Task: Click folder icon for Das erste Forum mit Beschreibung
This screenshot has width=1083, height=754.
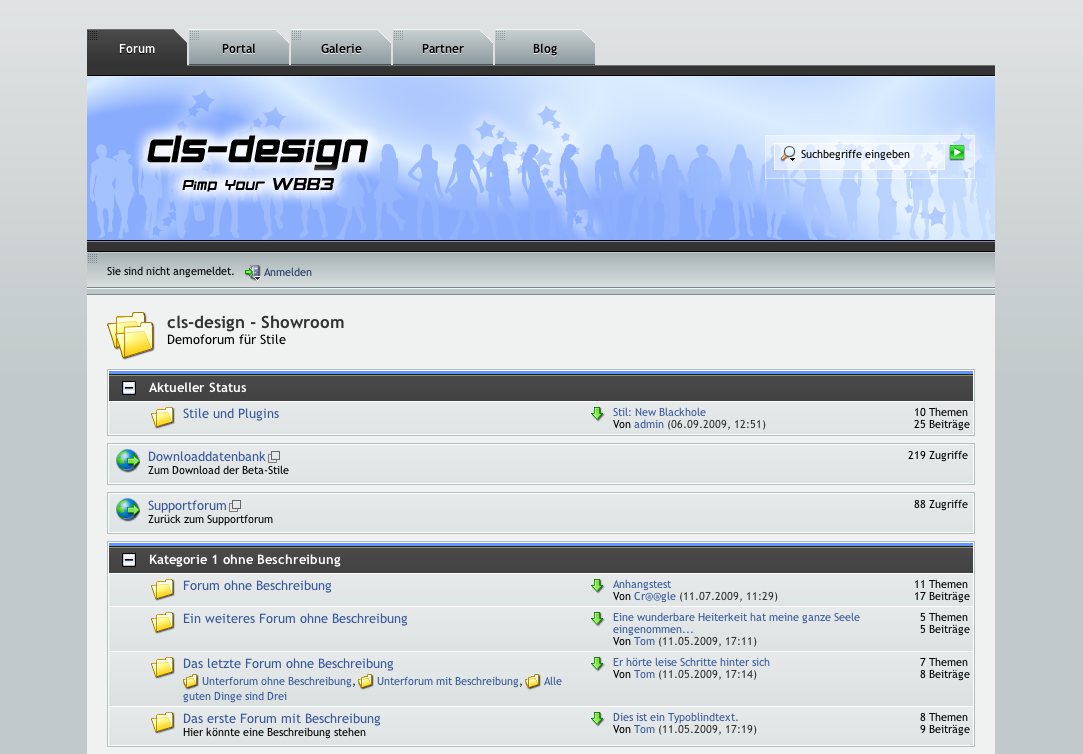Action: coord(163,722)
